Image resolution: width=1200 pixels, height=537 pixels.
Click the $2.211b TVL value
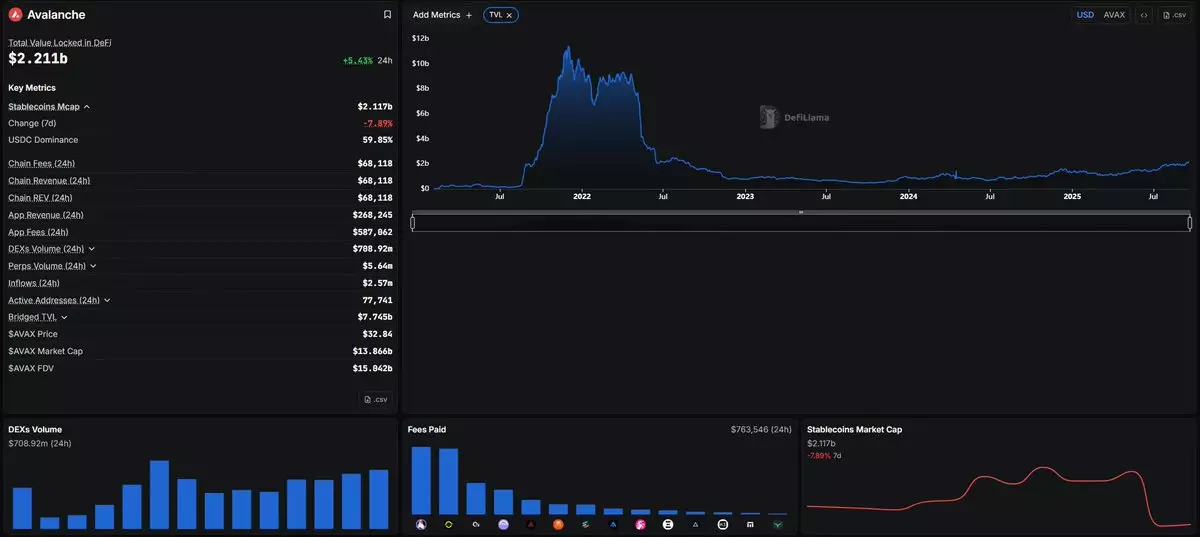point(38,59)
